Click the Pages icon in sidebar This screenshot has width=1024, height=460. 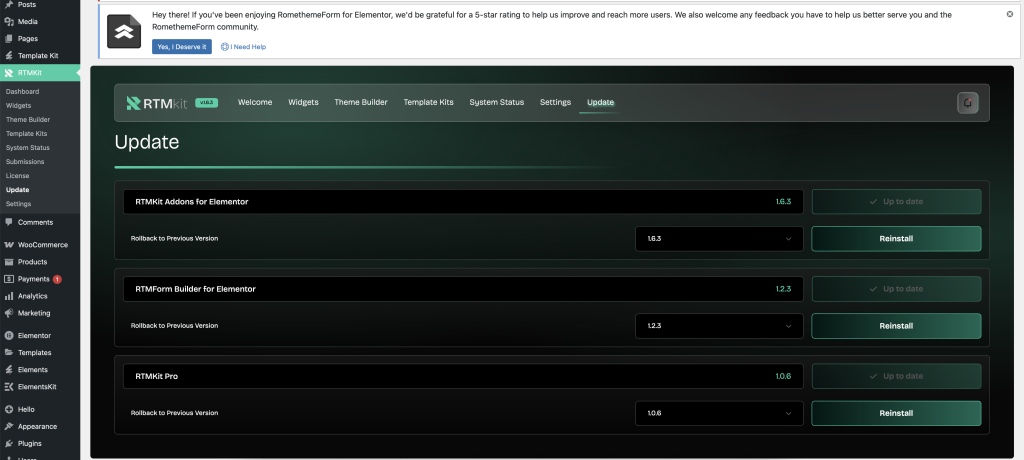click(8, 39)
